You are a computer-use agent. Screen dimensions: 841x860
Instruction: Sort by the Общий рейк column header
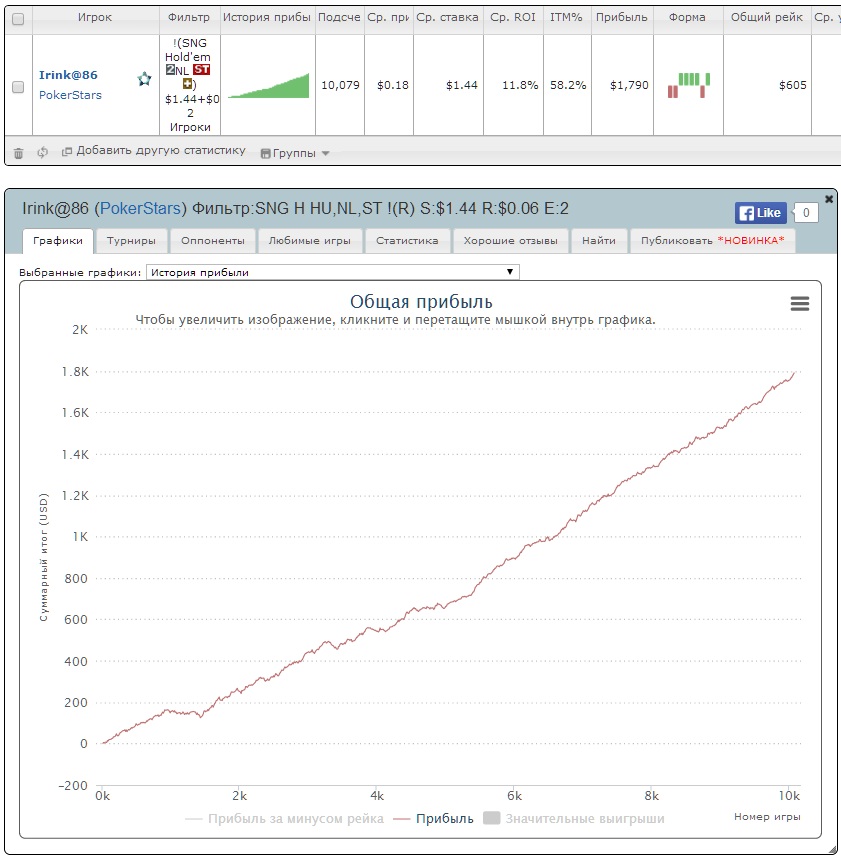[767, 18]
